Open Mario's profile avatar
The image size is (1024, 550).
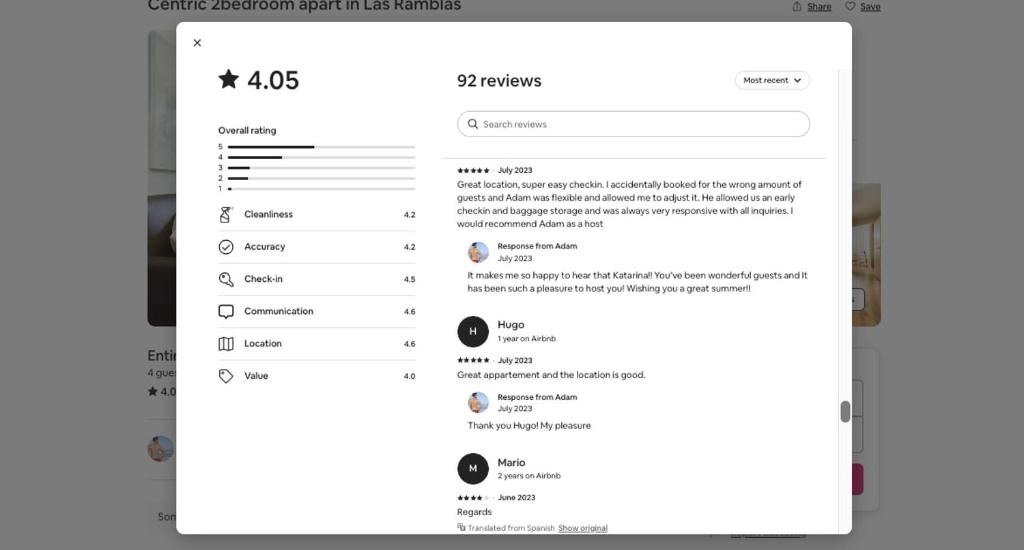point(473,469)
